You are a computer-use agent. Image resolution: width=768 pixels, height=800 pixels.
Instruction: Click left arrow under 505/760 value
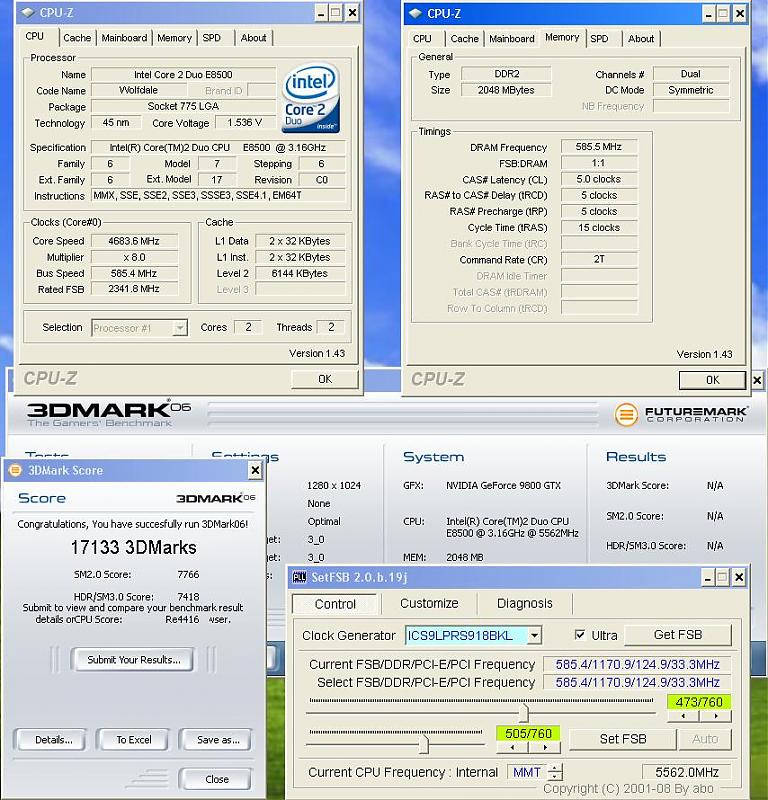coord(512,747)
